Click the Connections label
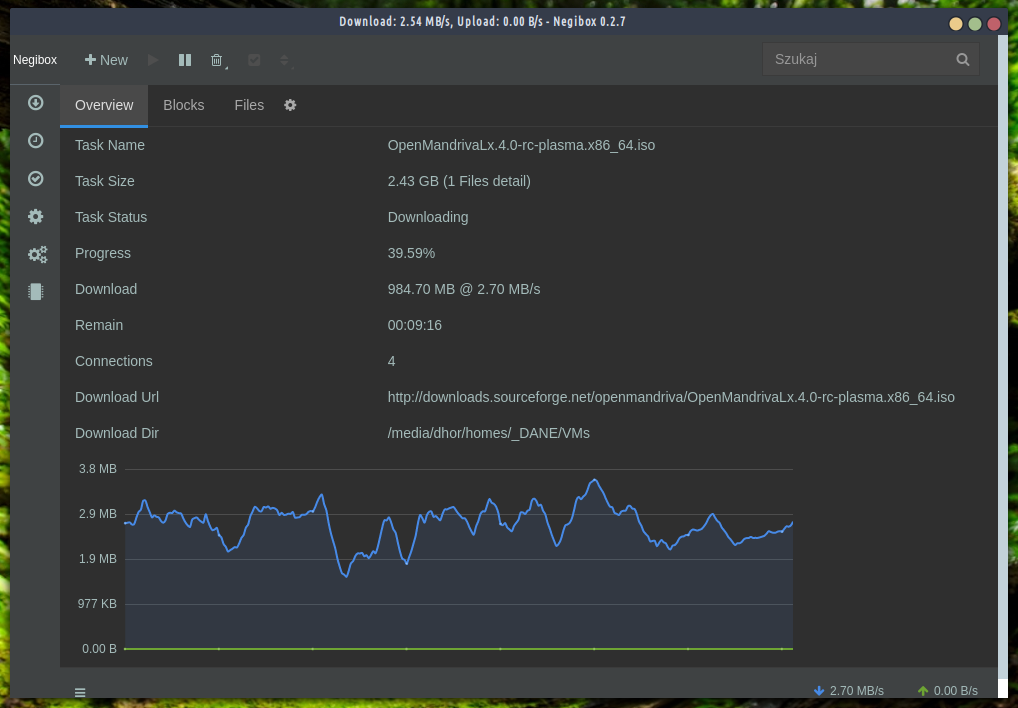Image resolution: width=1018 pixels, height=708 pixels. tap(114, 361)
